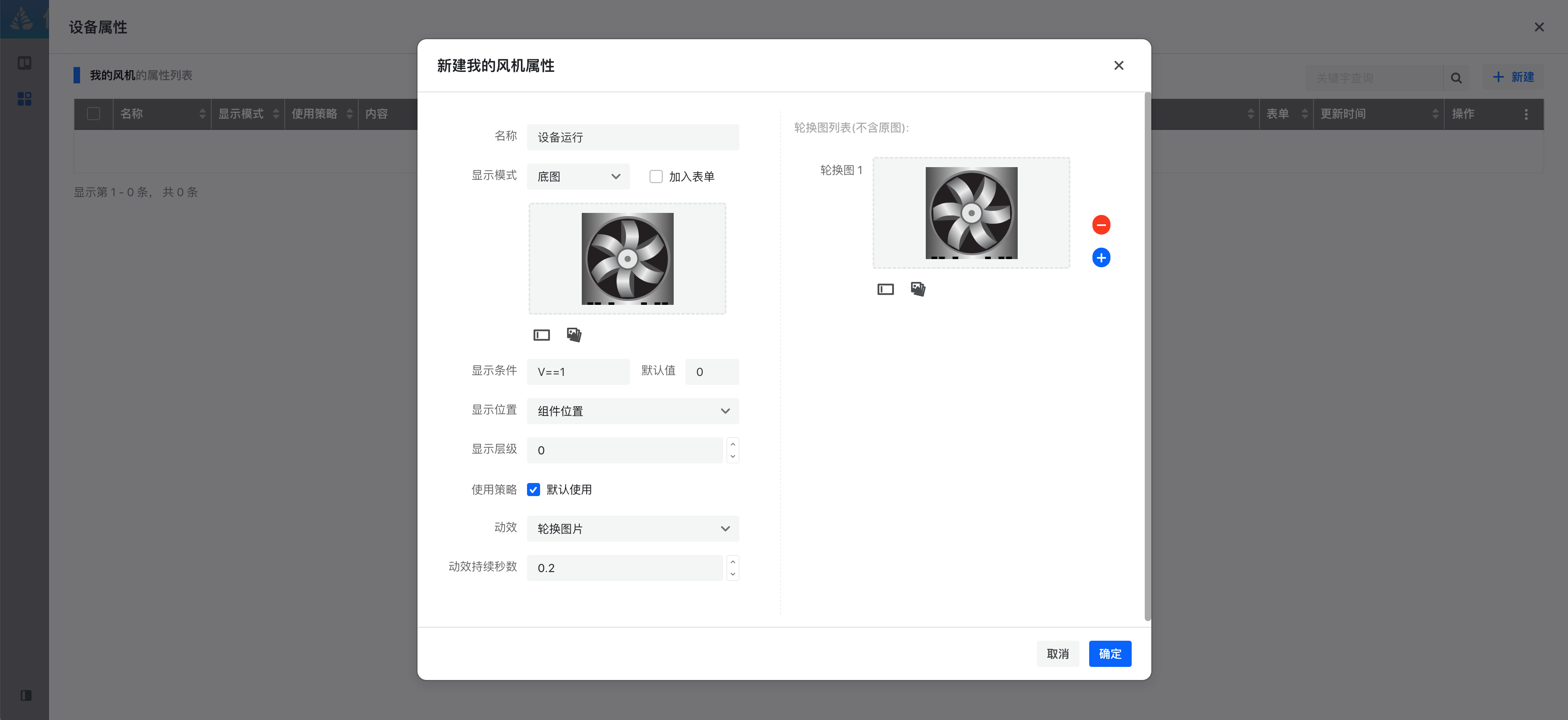Click the 关键字查询 search input
The height and width of the screenshot is (720, 1568).
[1374, 78]
